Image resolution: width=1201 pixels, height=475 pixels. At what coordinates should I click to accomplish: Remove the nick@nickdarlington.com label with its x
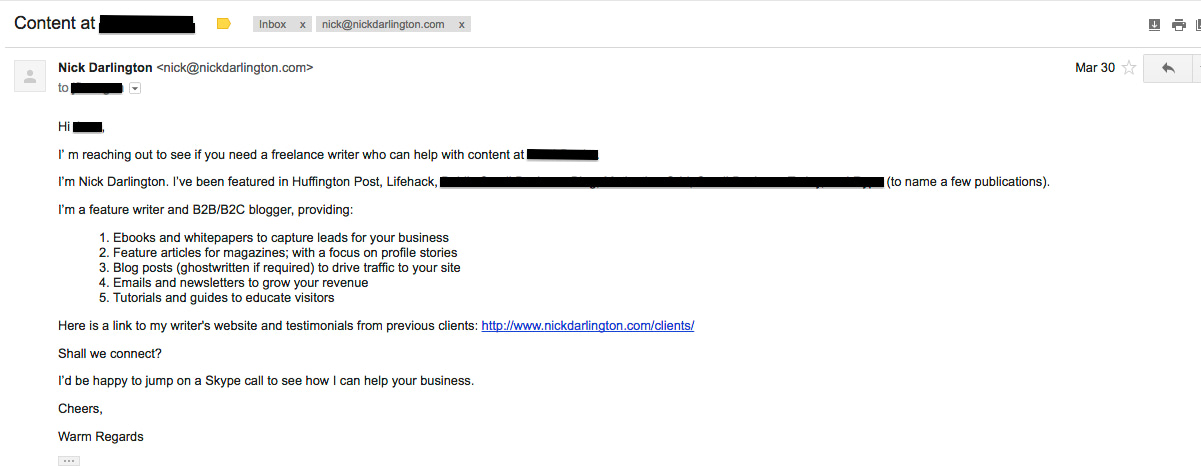(x=461, y=24)
